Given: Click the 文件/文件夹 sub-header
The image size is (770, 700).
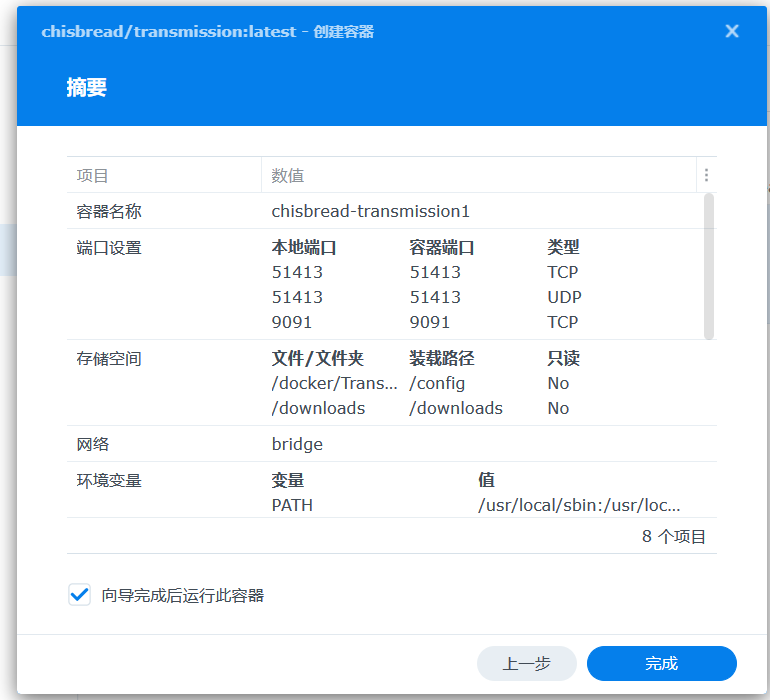Looking at the screenshot, I should [x=318, y=358].
